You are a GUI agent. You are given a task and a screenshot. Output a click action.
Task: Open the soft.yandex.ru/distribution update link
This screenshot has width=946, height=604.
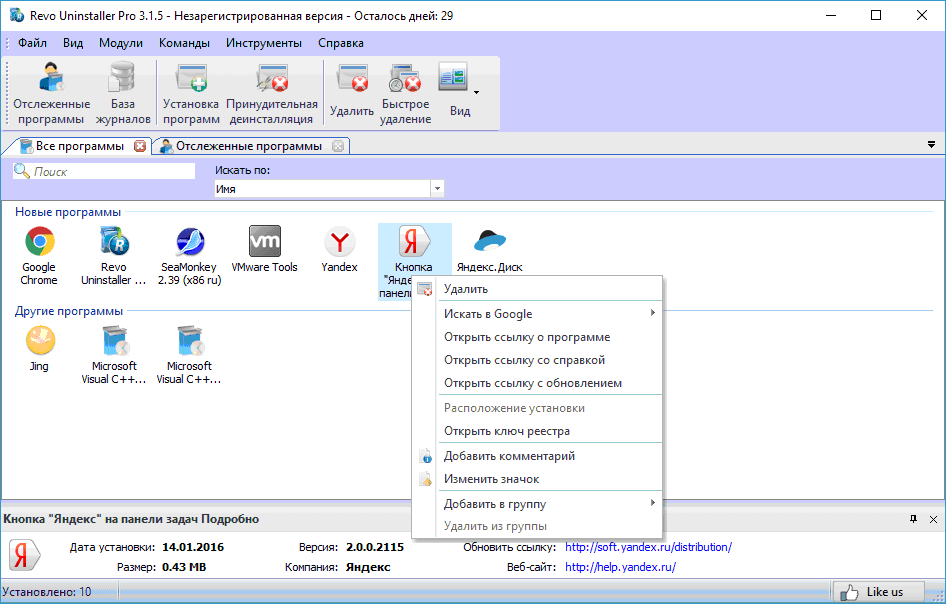point(649,547)
